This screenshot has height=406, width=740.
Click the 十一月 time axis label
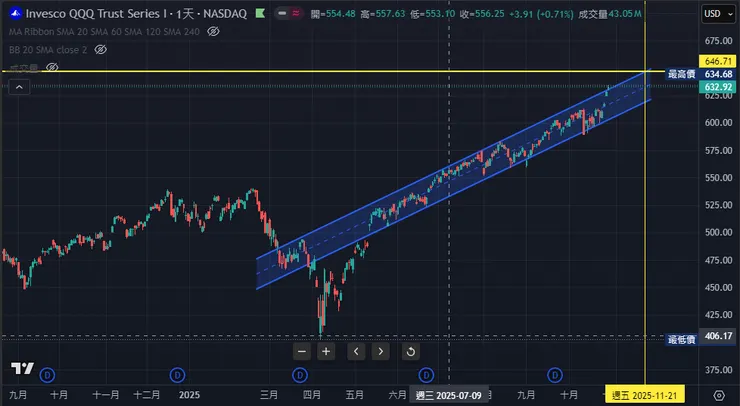coord(106,395)
